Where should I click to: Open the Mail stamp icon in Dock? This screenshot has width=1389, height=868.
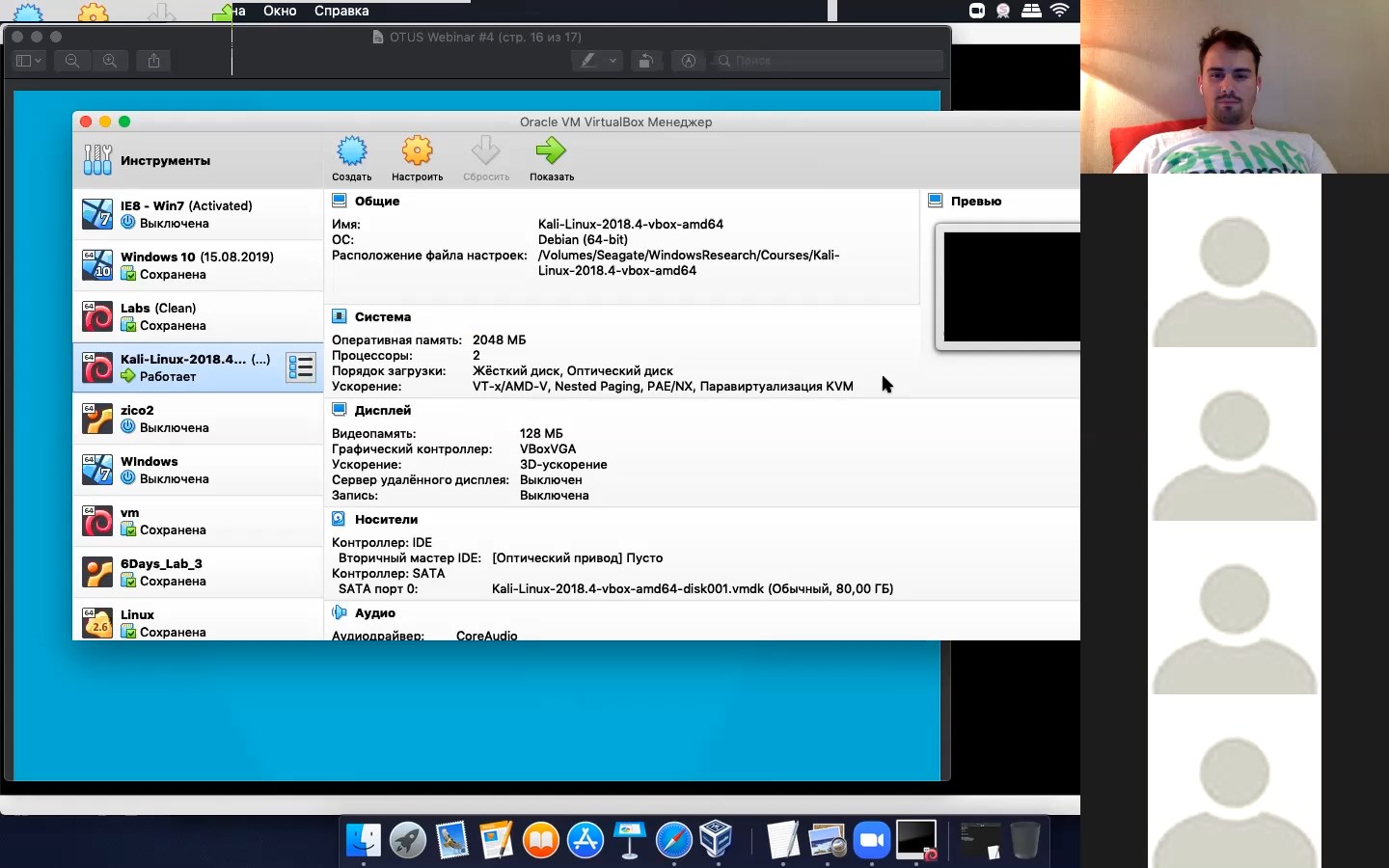(451, 840)
